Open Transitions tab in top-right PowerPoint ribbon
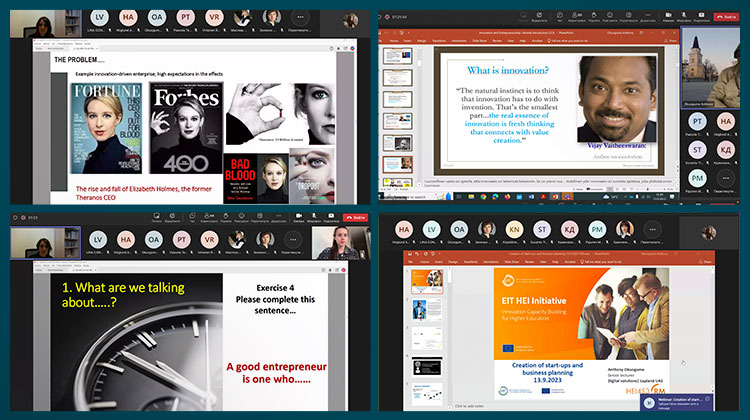 click(x=439, y=41)
